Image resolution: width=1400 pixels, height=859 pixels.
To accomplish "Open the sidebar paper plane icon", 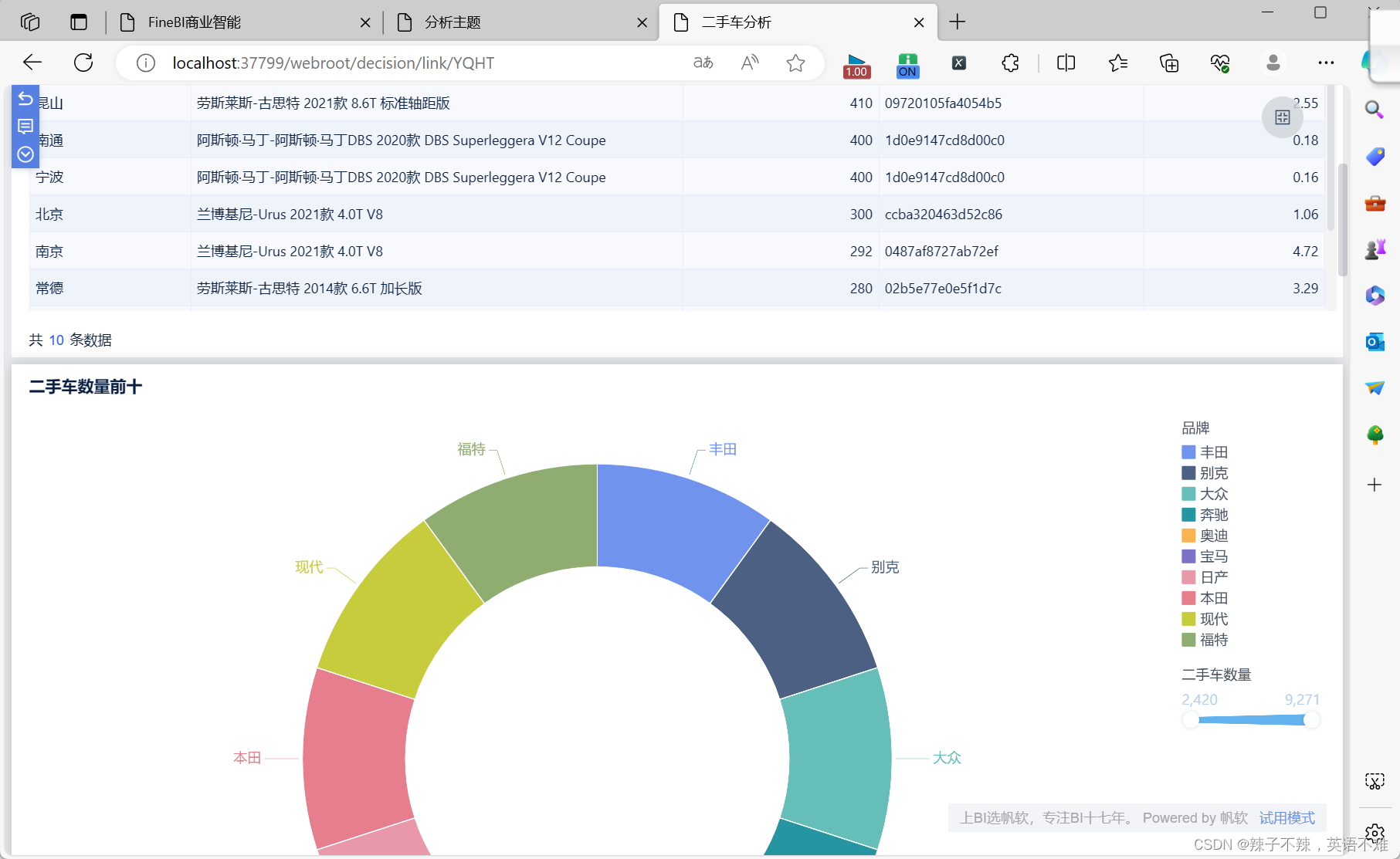I will 1375,387.
